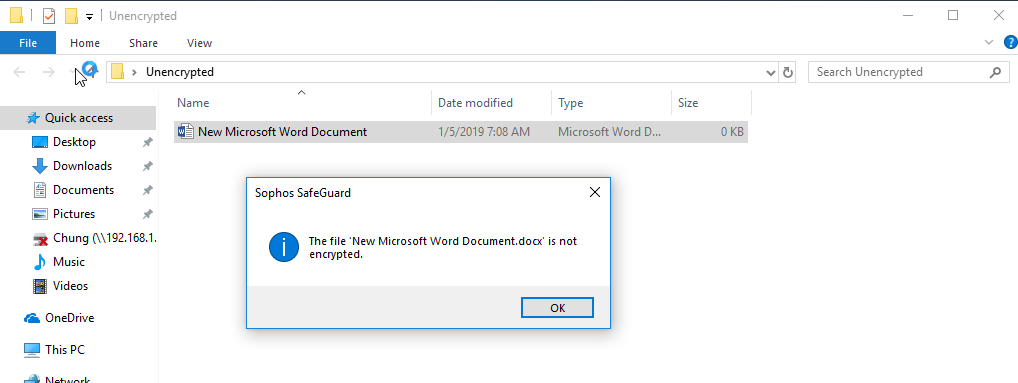Open Pictures in the navigation pane

click(74, 214)
